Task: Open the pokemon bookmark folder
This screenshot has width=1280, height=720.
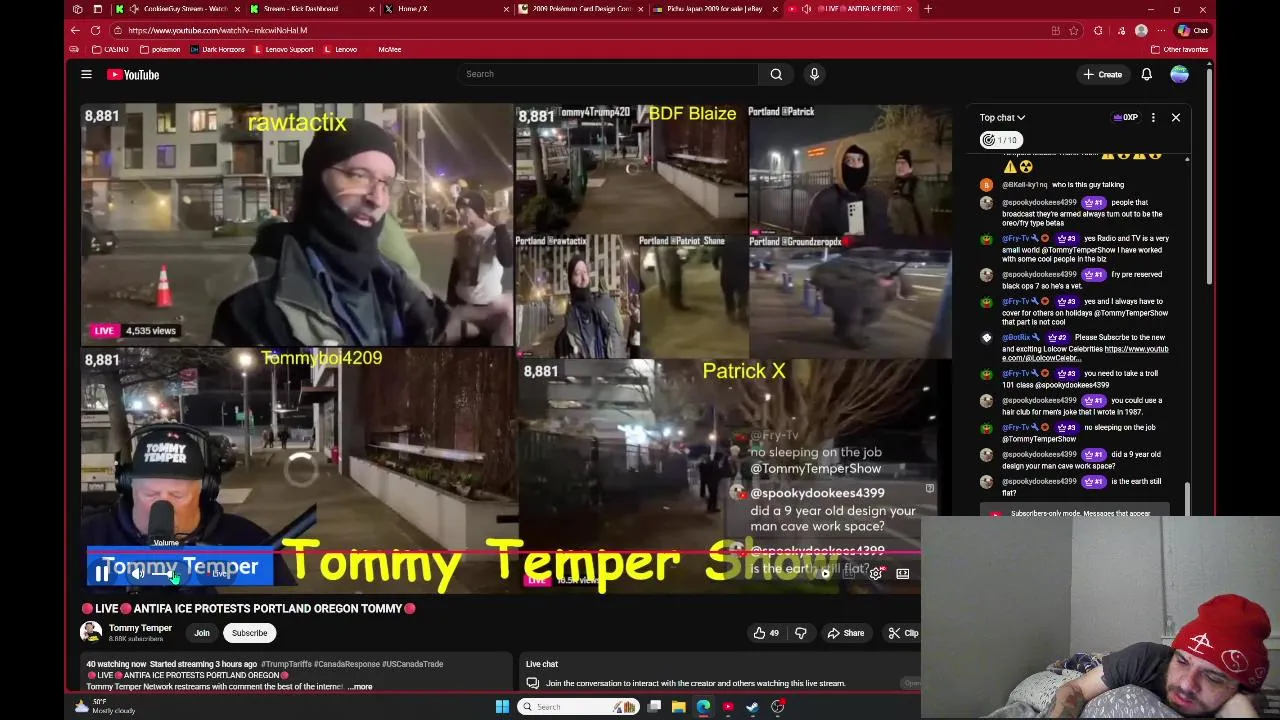Action: click(160, 49)
